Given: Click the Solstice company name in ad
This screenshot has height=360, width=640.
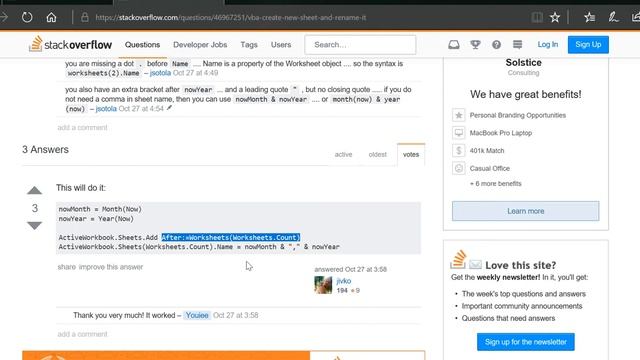Looking at the screenshot, I should point(524,62).
